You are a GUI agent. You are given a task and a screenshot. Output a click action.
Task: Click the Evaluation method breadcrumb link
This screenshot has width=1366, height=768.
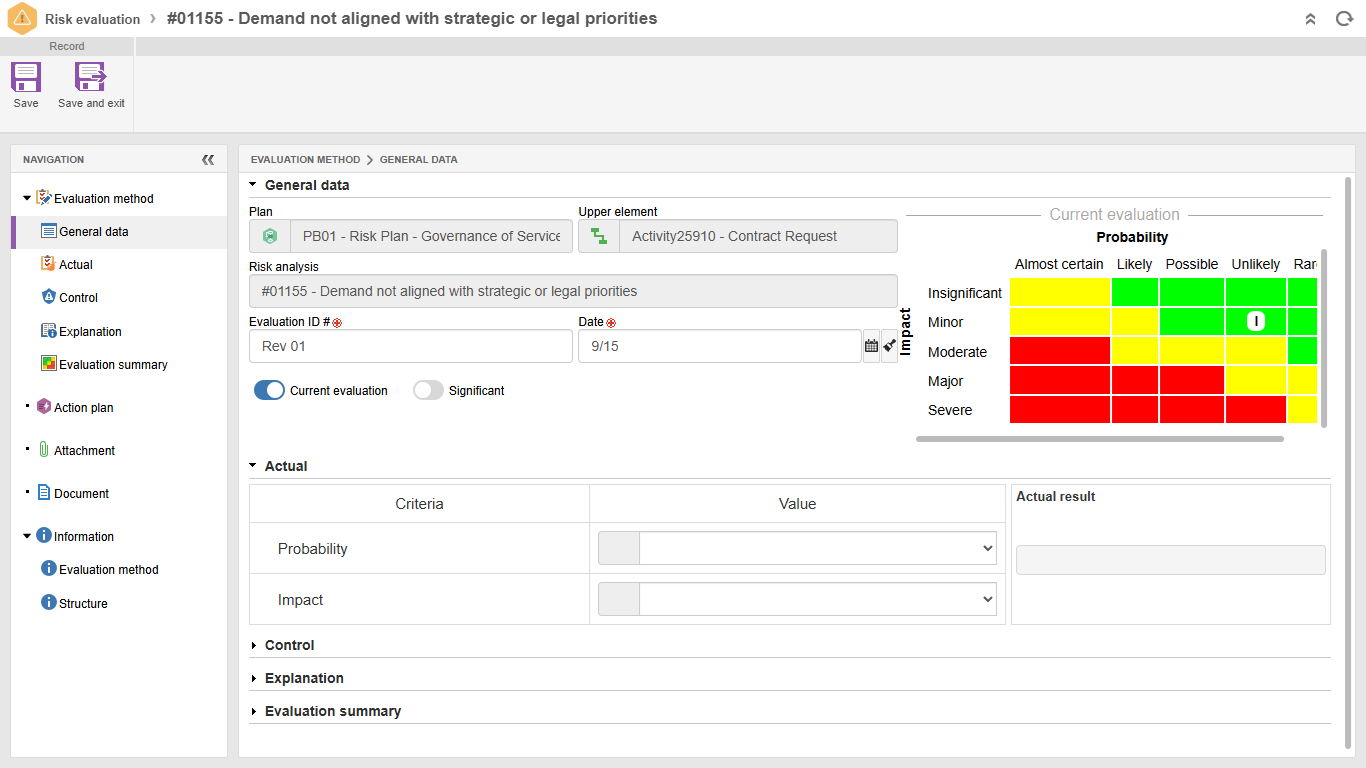(305, 160)
